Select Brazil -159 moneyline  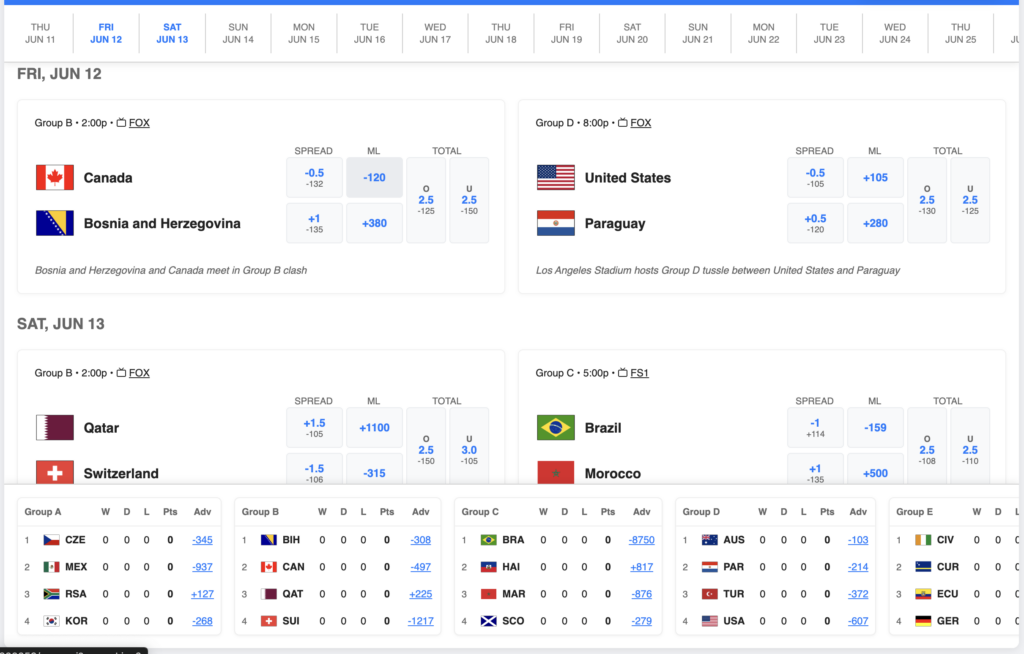point(875,428)
